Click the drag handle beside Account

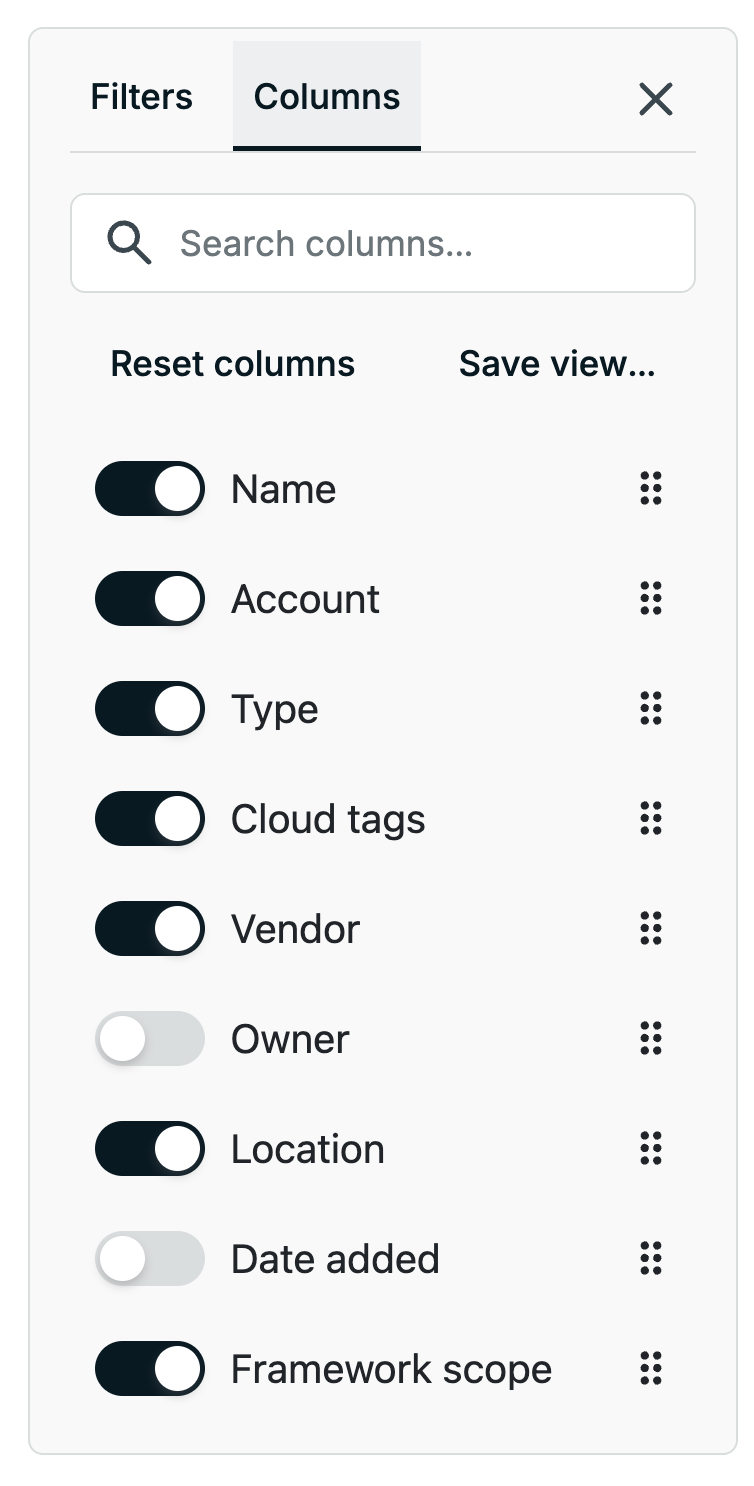click(x=651, y=599)
